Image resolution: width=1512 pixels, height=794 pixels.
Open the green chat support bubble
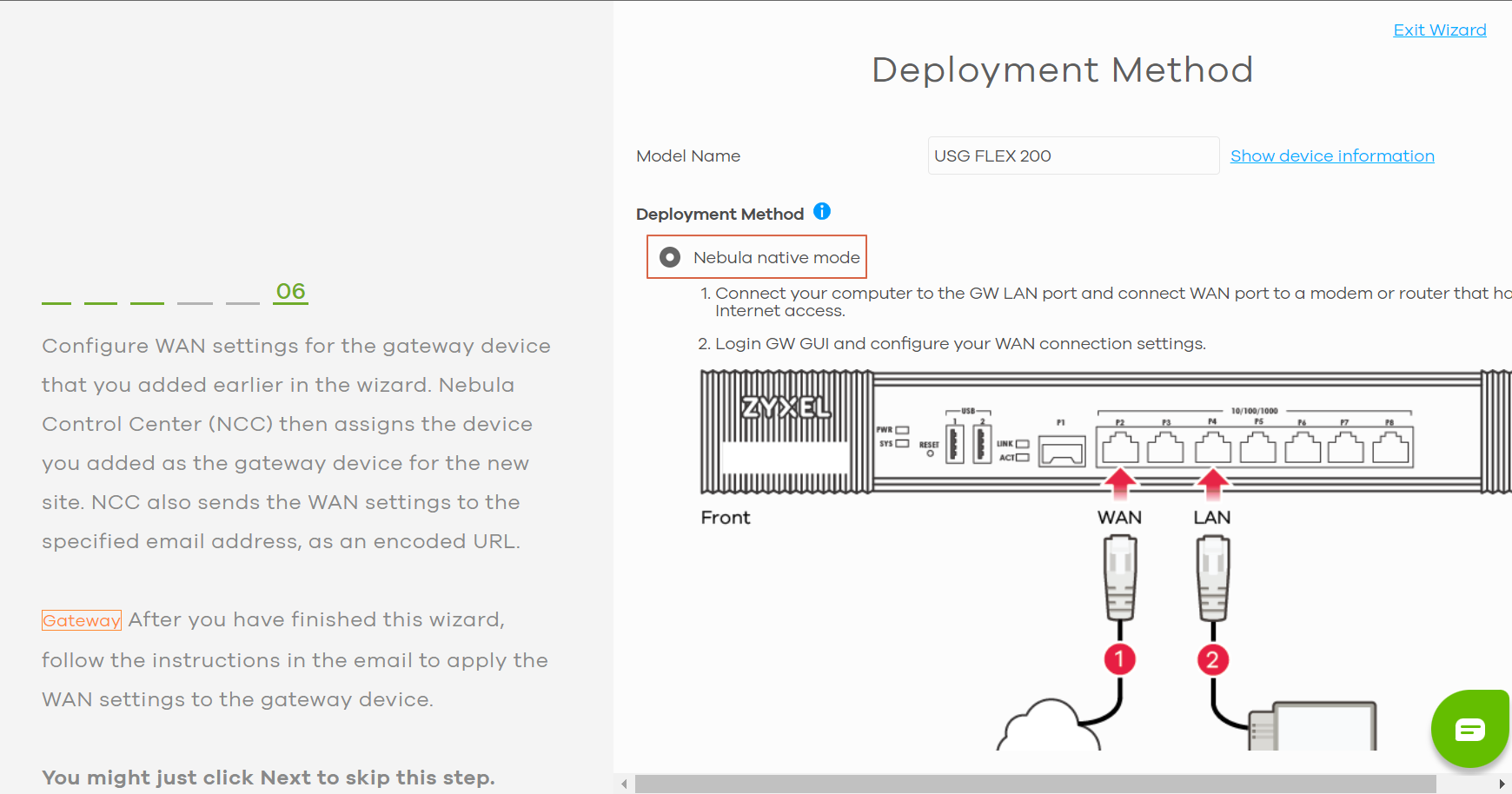point(1470,728)
